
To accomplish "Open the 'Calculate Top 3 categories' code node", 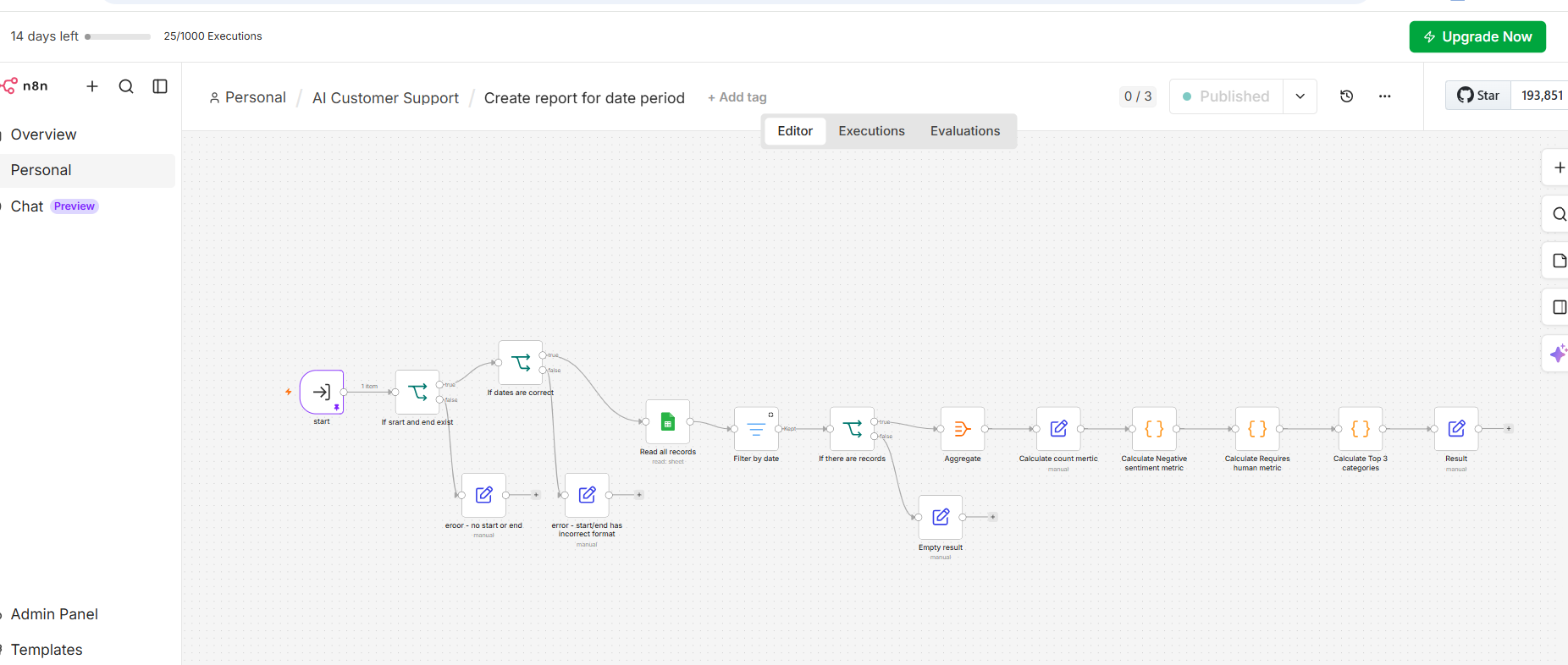I will point(1361,429).
